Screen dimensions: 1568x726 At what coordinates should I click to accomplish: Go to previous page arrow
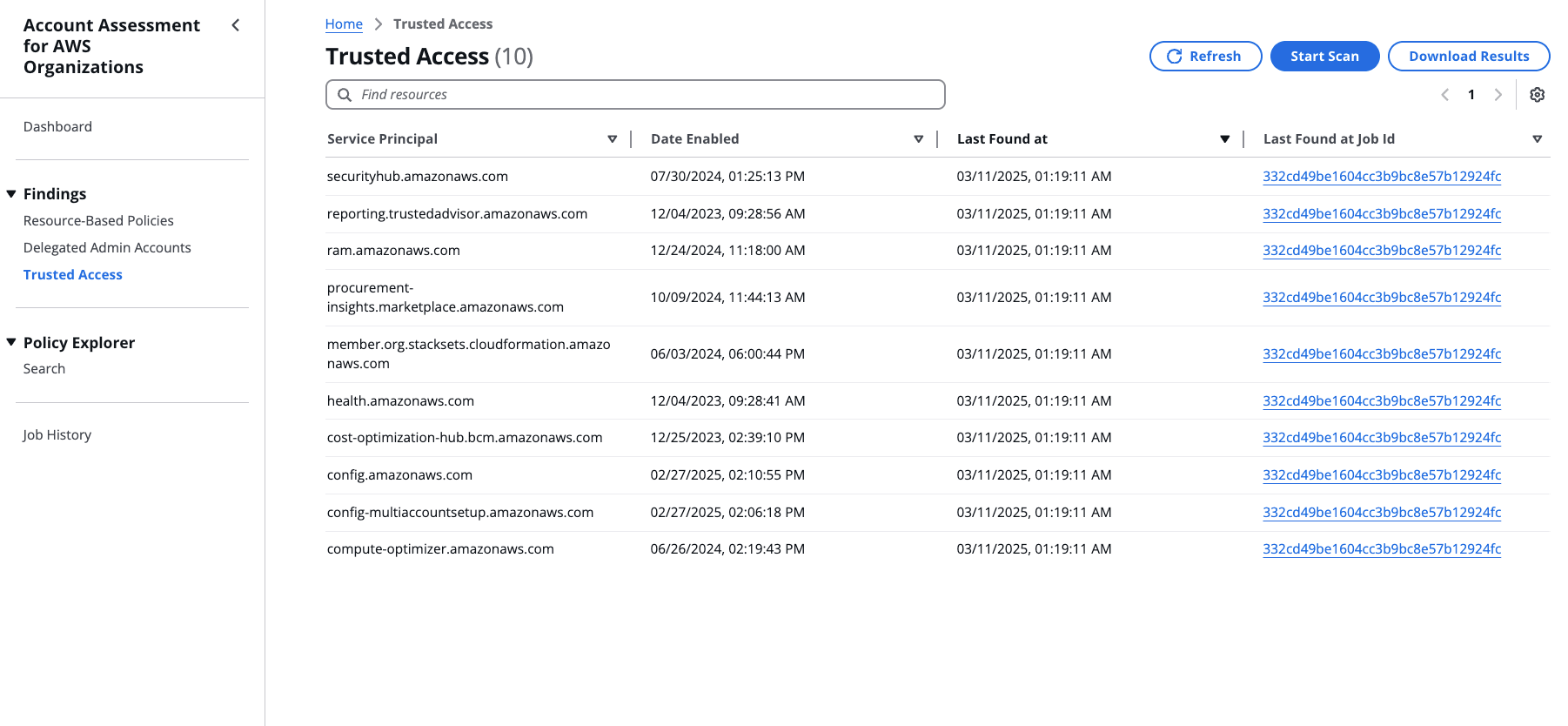tap(1445, 95)
